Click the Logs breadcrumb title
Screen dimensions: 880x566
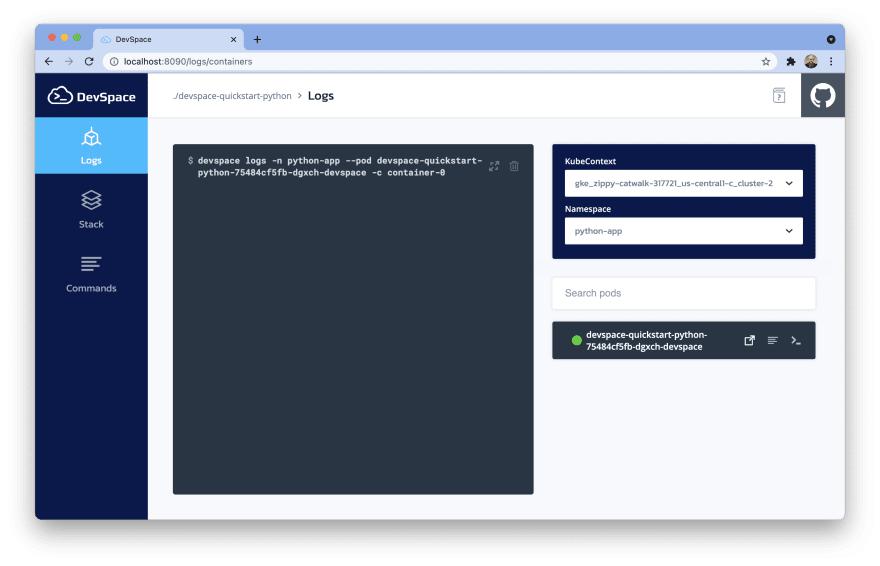pyautogui.click(x=320, y=96)
